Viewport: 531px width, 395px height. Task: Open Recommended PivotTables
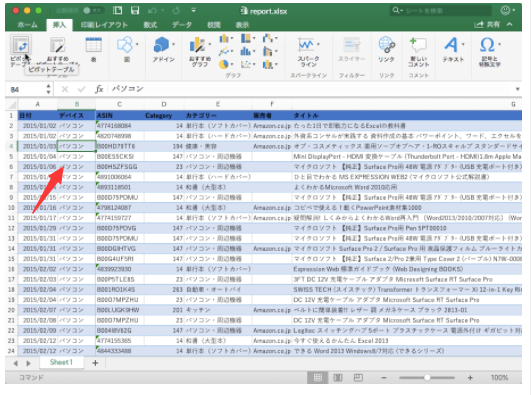(58, 51)
